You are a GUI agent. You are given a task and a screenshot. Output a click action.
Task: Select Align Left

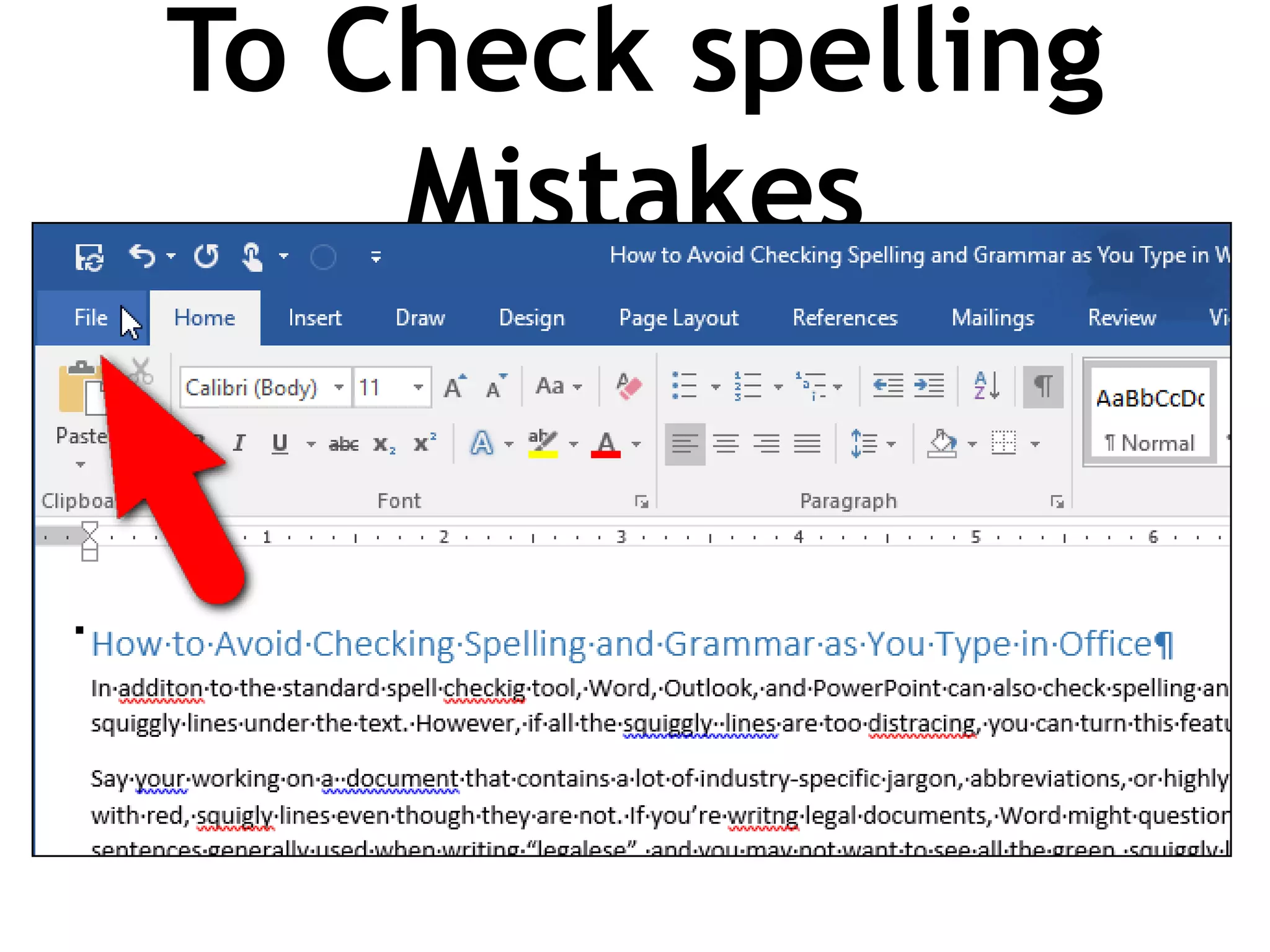click(x=685, y=444)
